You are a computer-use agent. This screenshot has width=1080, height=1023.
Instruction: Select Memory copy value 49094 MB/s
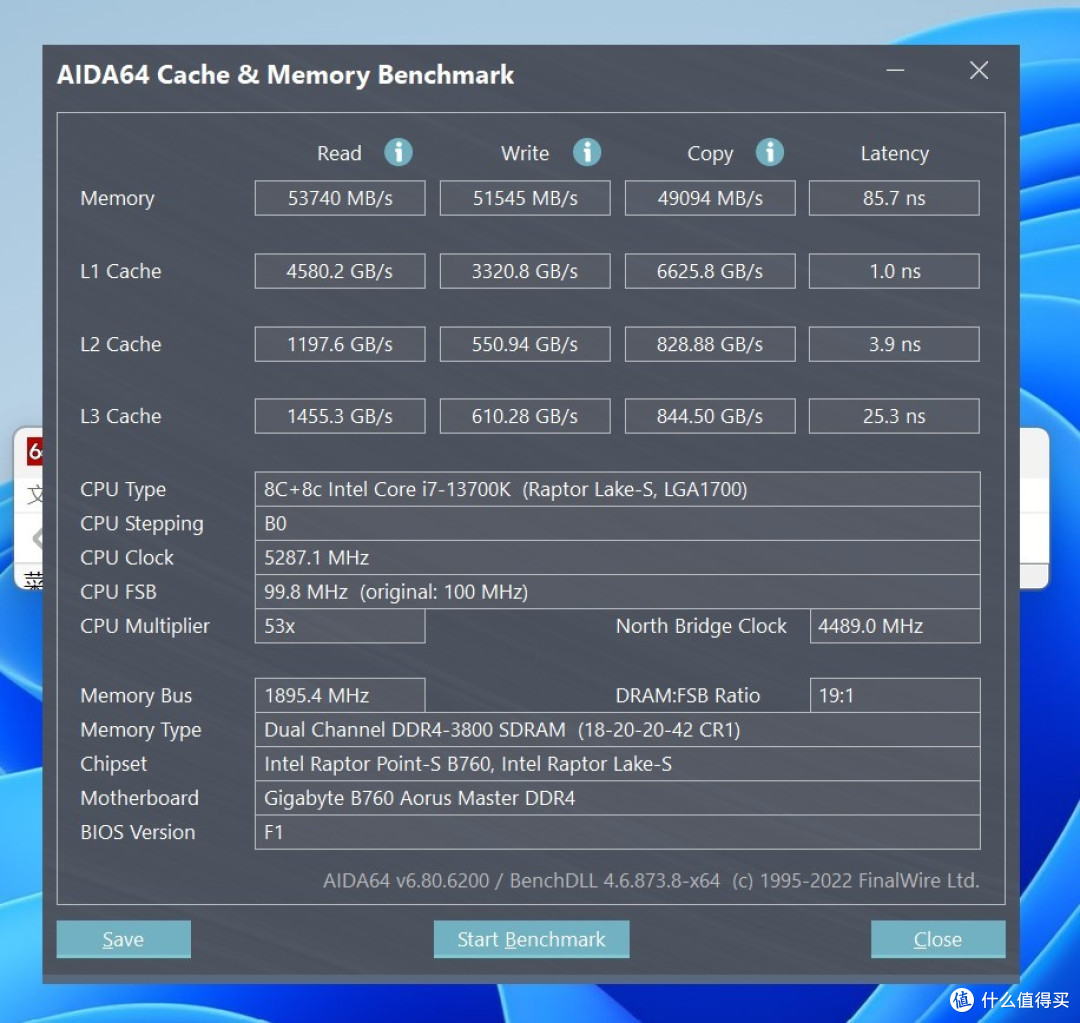click(x=709, y=198)
